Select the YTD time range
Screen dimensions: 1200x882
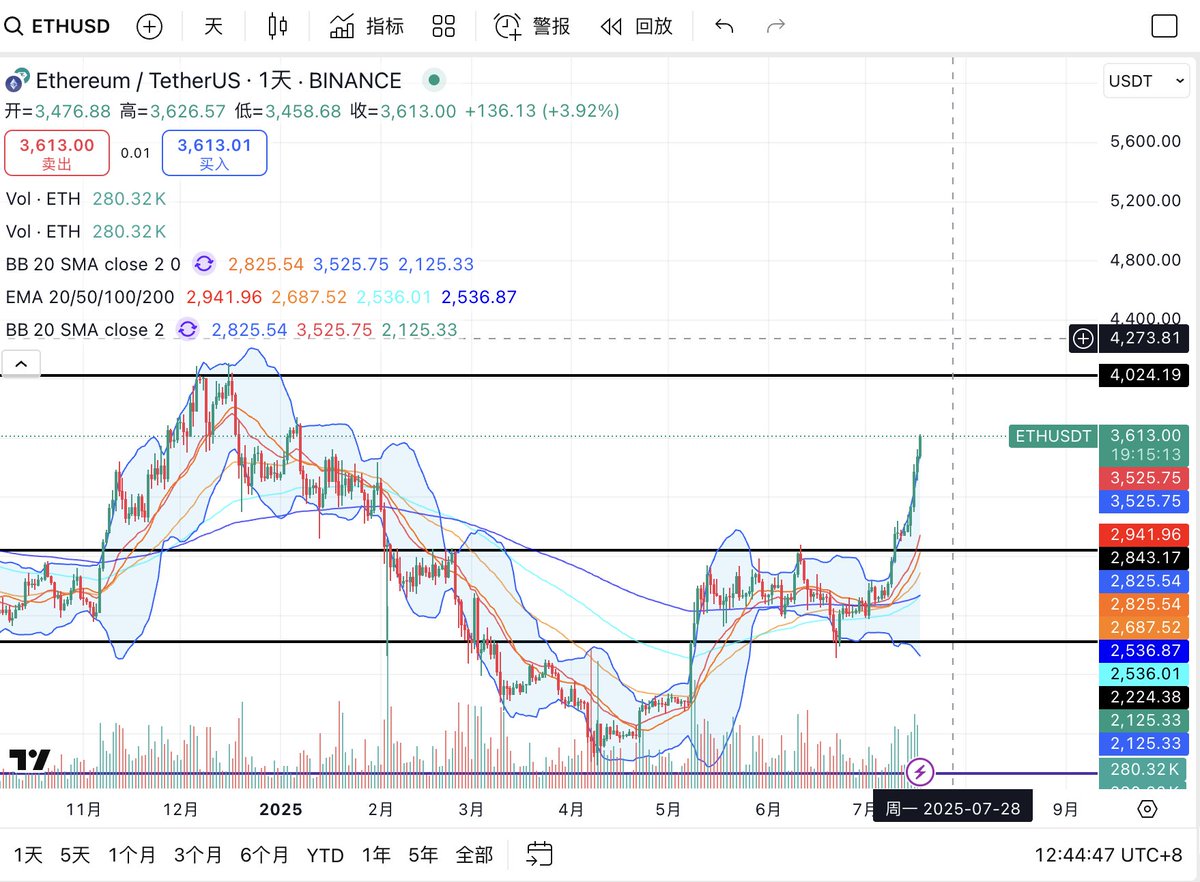click(325, 855)
